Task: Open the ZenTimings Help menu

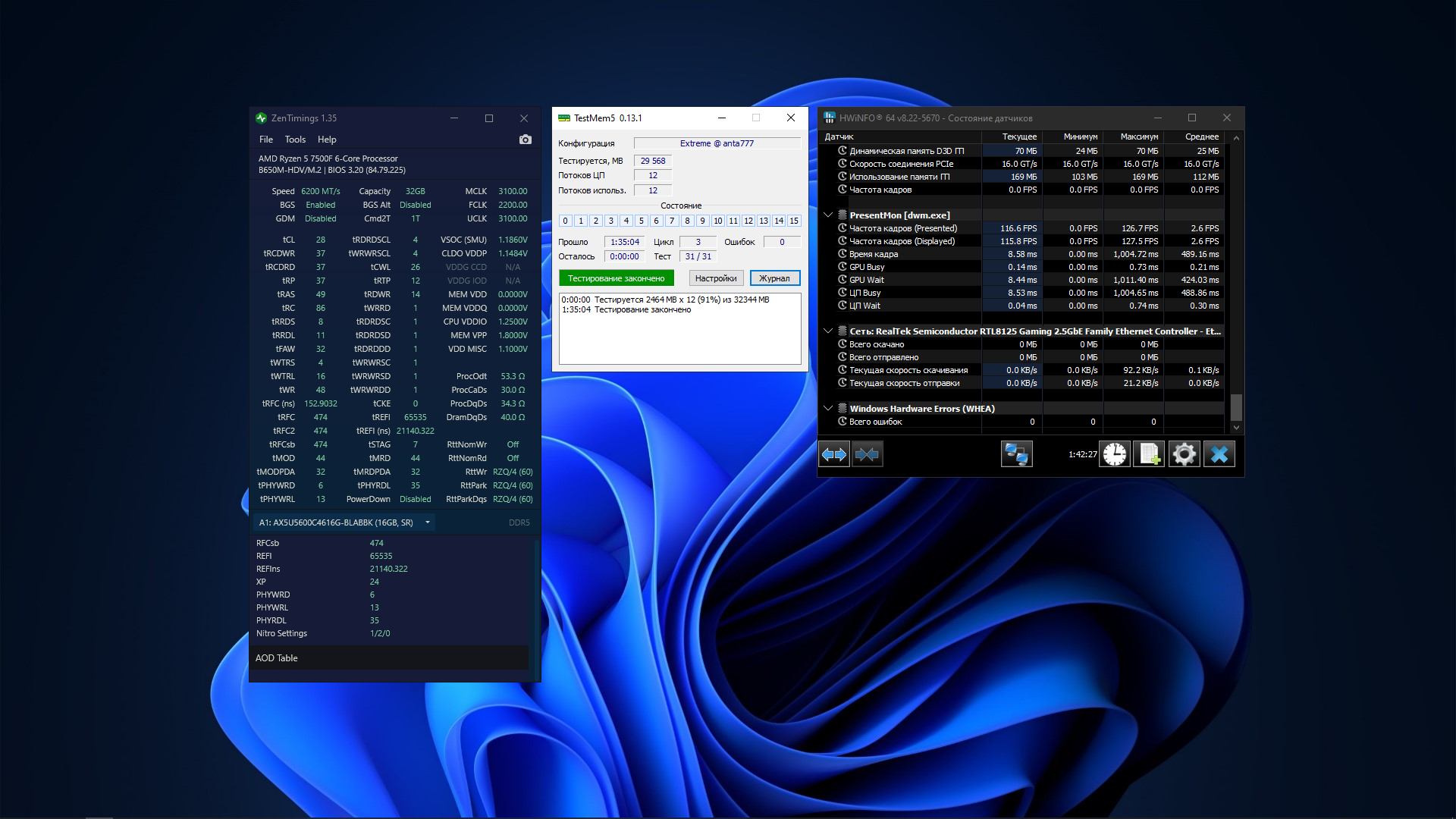Action: pyautogui.click(x=327, y=140)
